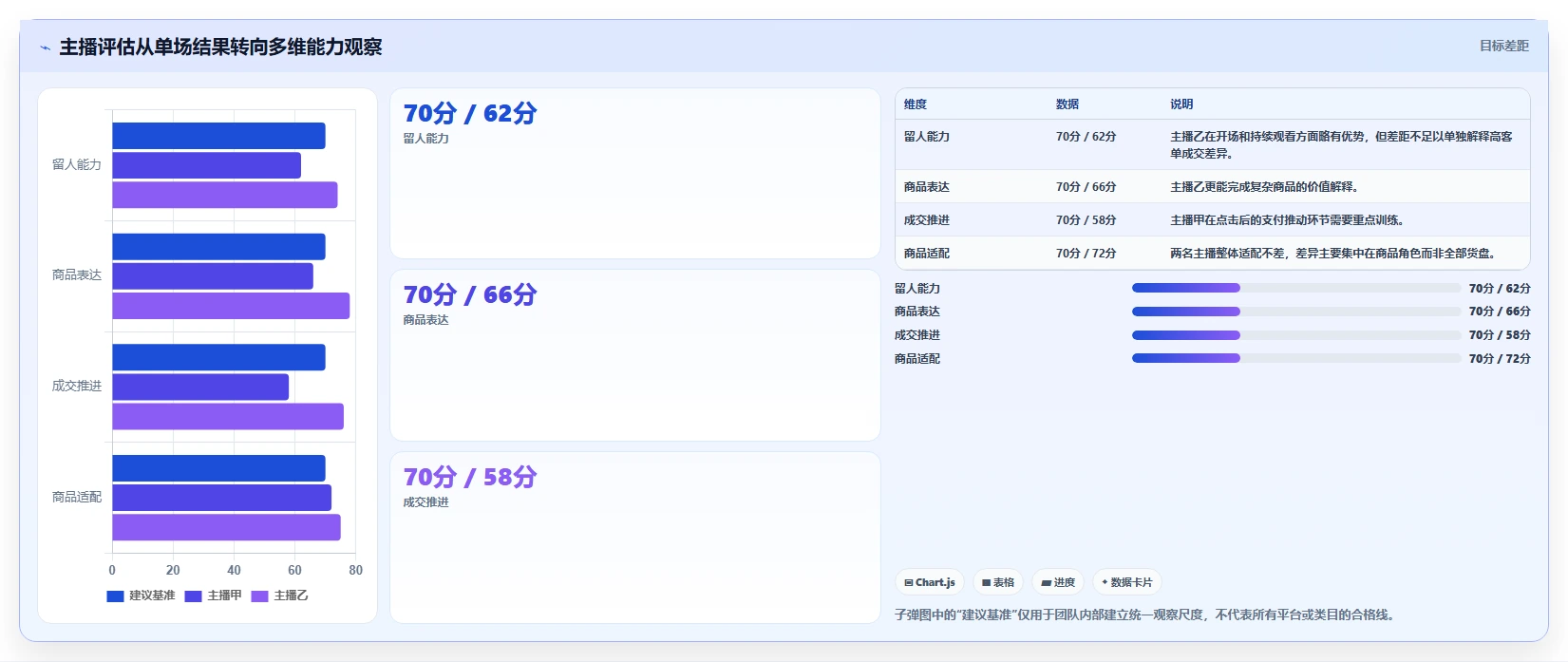1568x662 pixels.
Task: Click the 主播甲 bar for 商品适配
Action: pyautogui.click(x=222, y=498)
